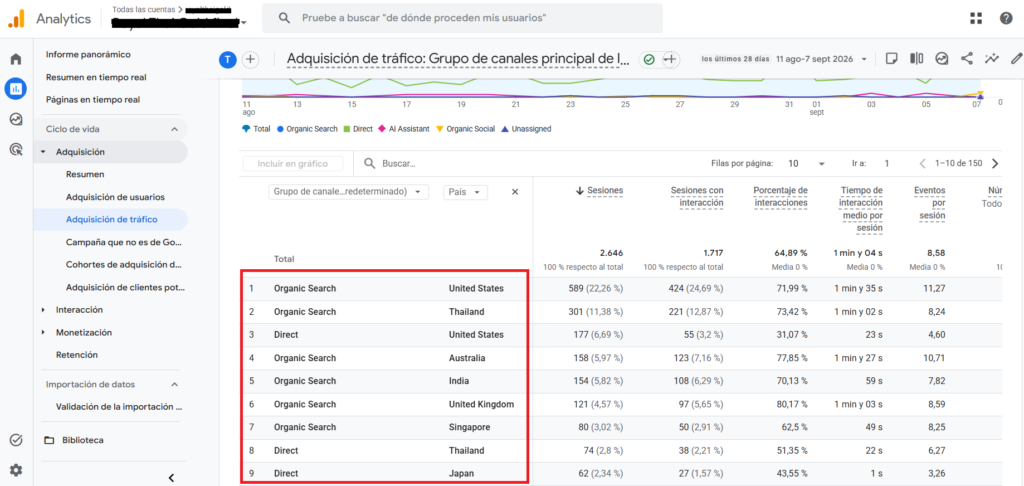The height and width of the screenshot is (486, 1024).
Task: Open Biblioteca folder
Action: [x=74, y=440]
